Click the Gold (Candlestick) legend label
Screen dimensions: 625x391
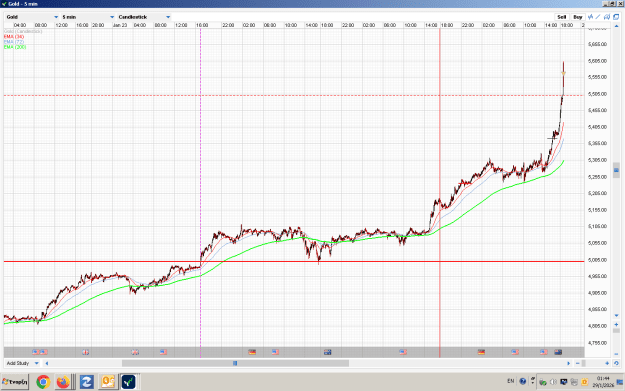point(23,31)
